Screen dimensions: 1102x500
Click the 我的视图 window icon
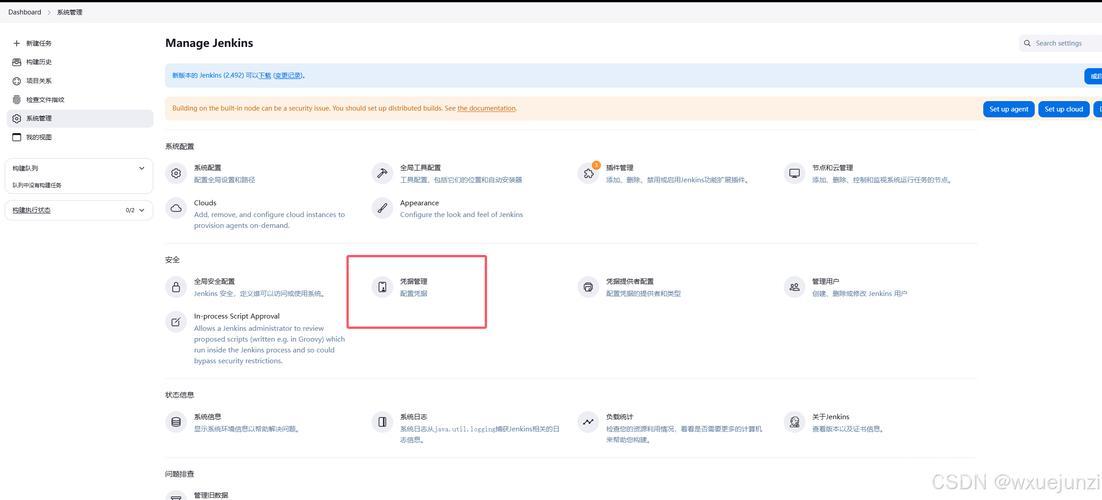(x=17, y=137)
